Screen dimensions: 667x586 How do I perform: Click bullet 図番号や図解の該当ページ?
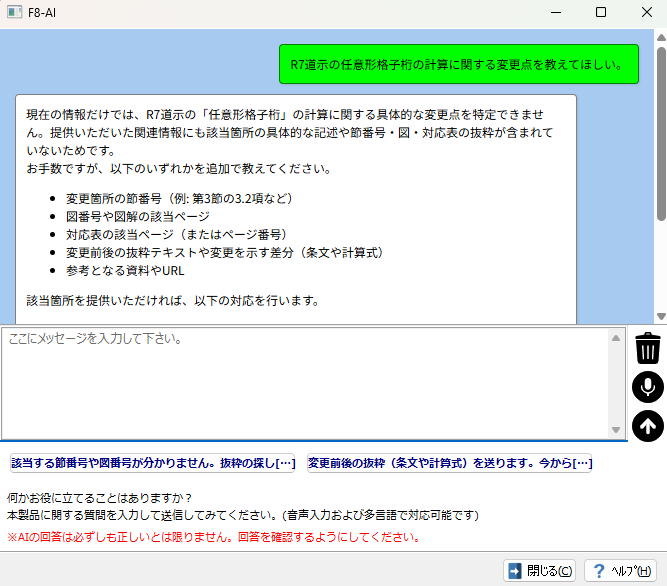tap(138, 216)
